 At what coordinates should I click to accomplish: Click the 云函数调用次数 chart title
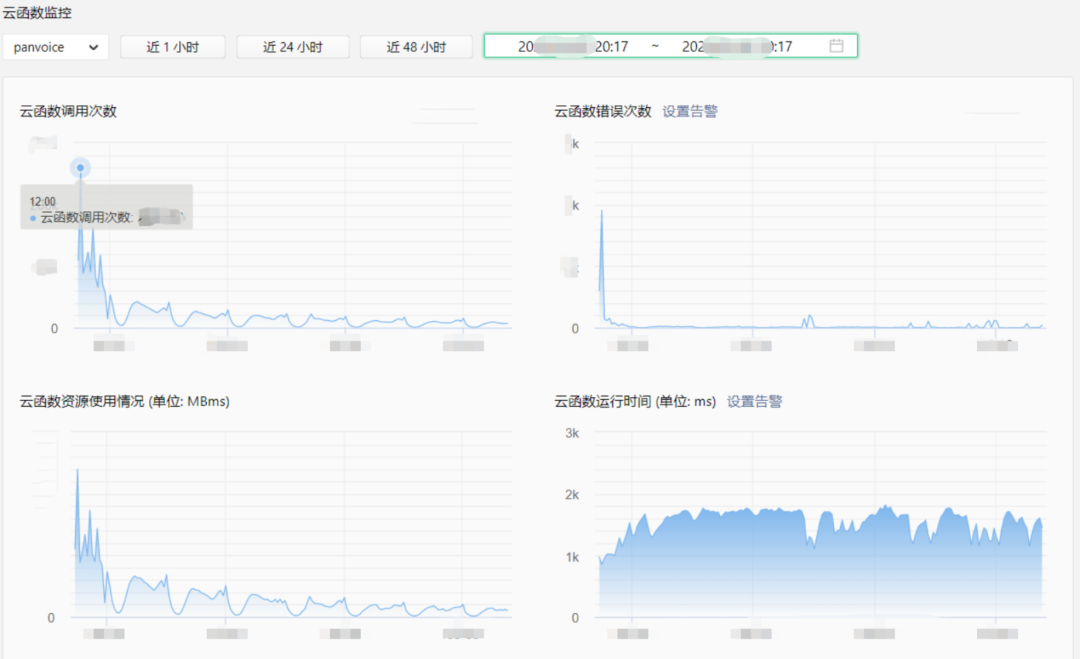tap(68, 112)
